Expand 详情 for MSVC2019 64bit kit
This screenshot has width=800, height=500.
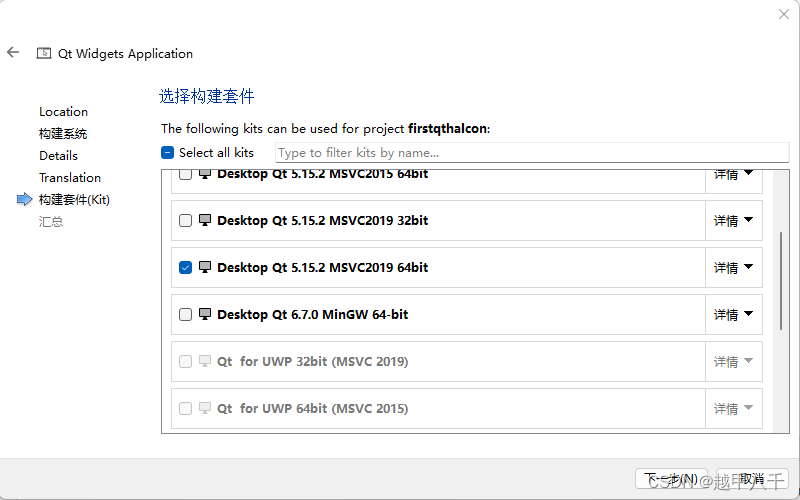pyautogui.click(x=734, y=267)
